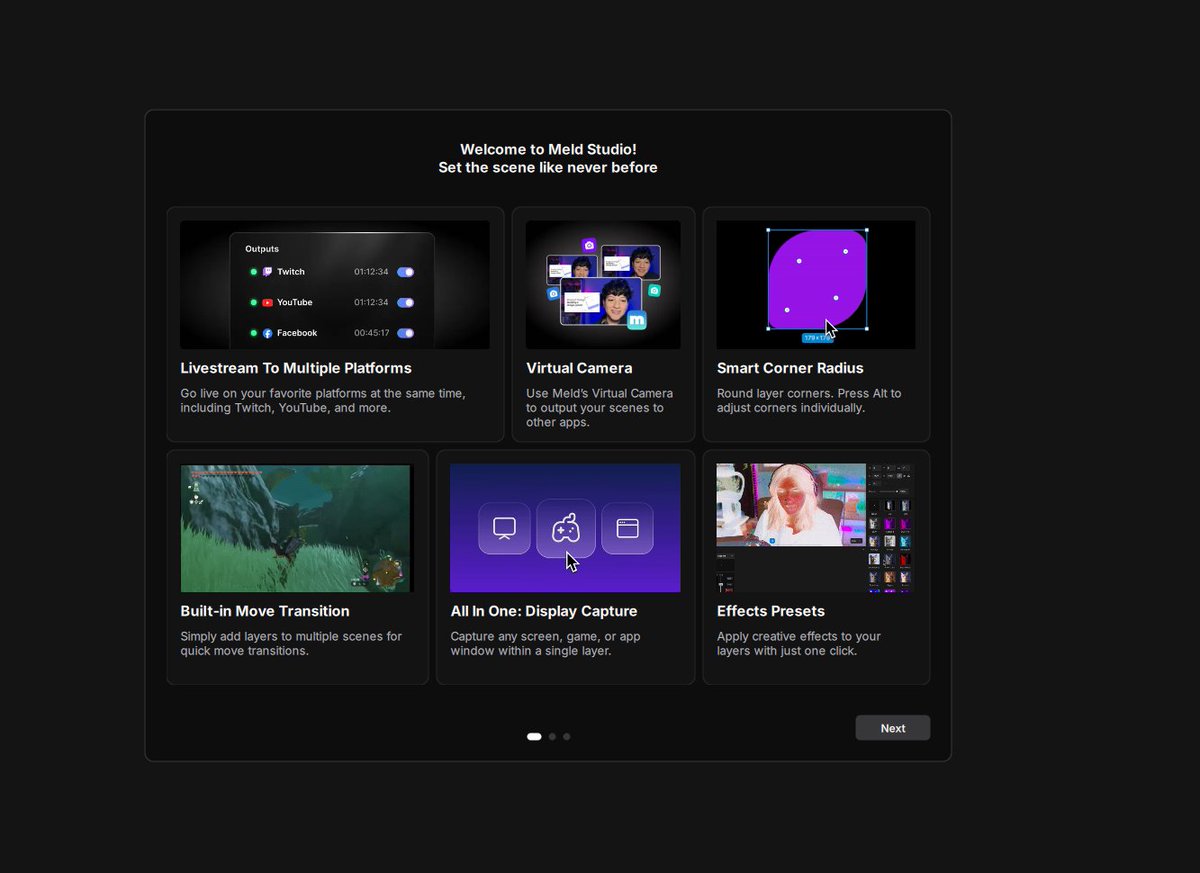The image size is (1200, 873).
Task: Click the 'Livestream To Multiple Platforms' heading
Action: click(x=296, y=368)
